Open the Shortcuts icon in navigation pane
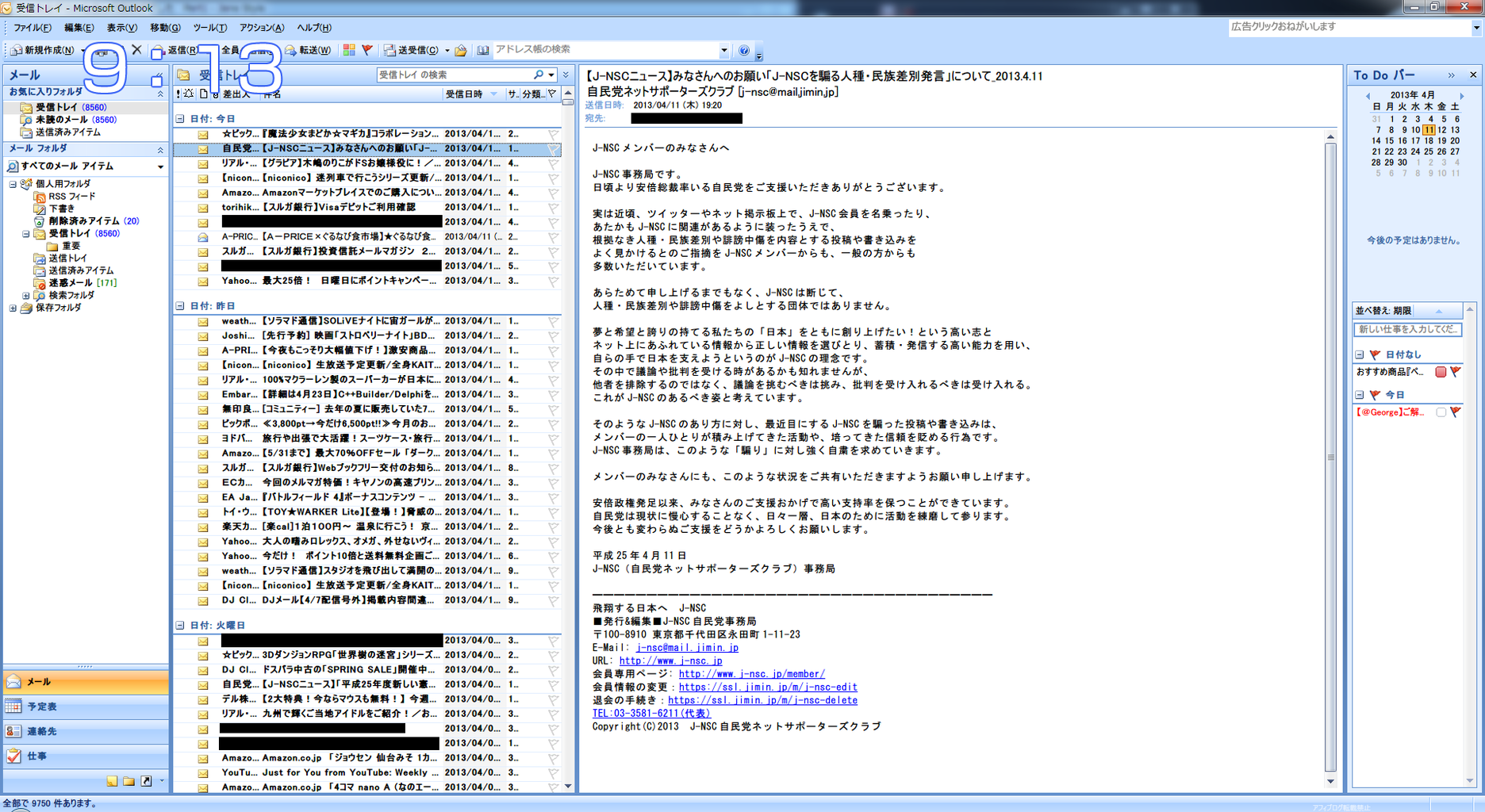This screenshot has height=812, width=1485. click(x=146, y=781)
